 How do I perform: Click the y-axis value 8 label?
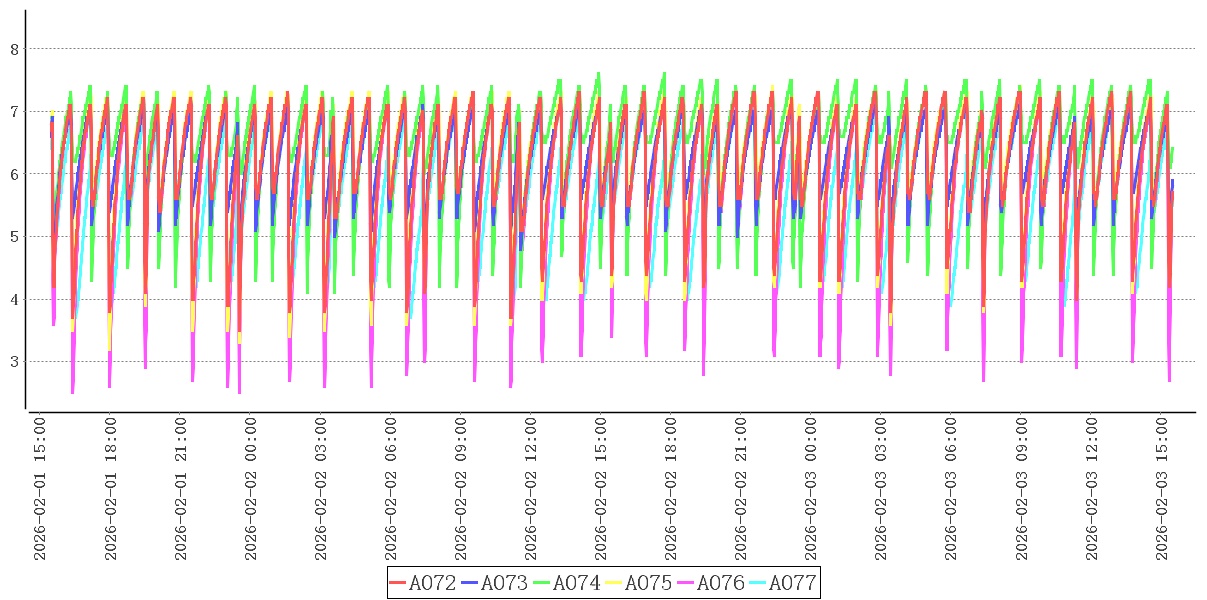(14, 48)
